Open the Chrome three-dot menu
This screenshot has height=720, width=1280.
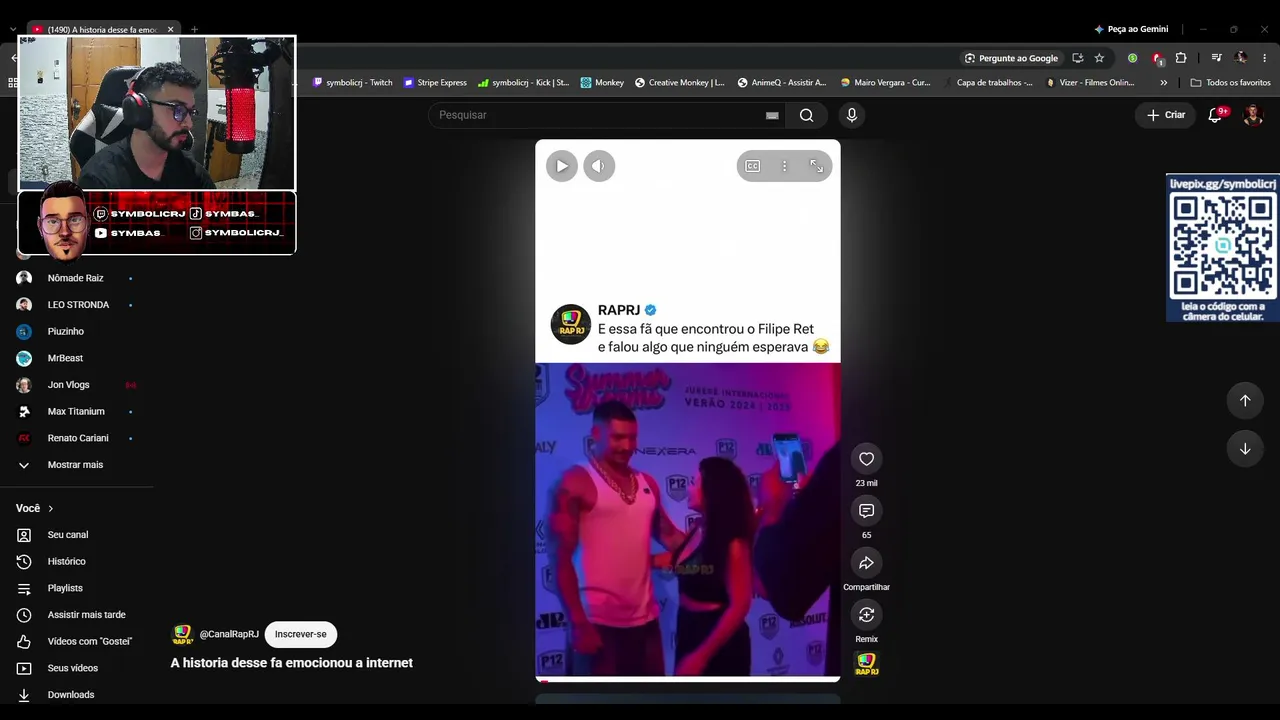coord(1265,58)
